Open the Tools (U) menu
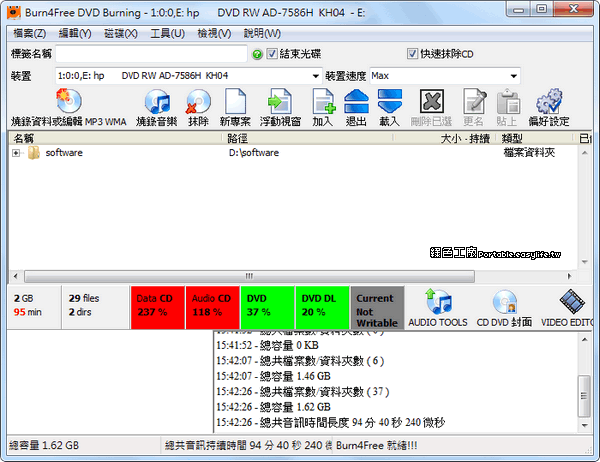Viewport: 600px width, 462px height. pos(168,34)
